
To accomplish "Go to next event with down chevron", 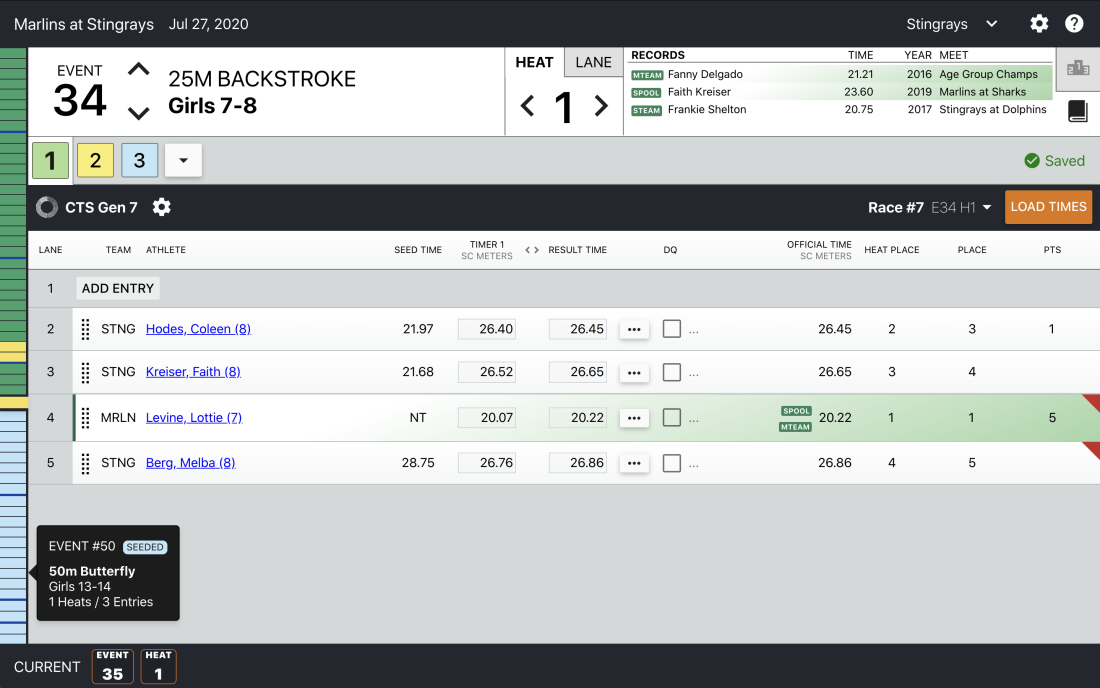I will coord(139,113).
